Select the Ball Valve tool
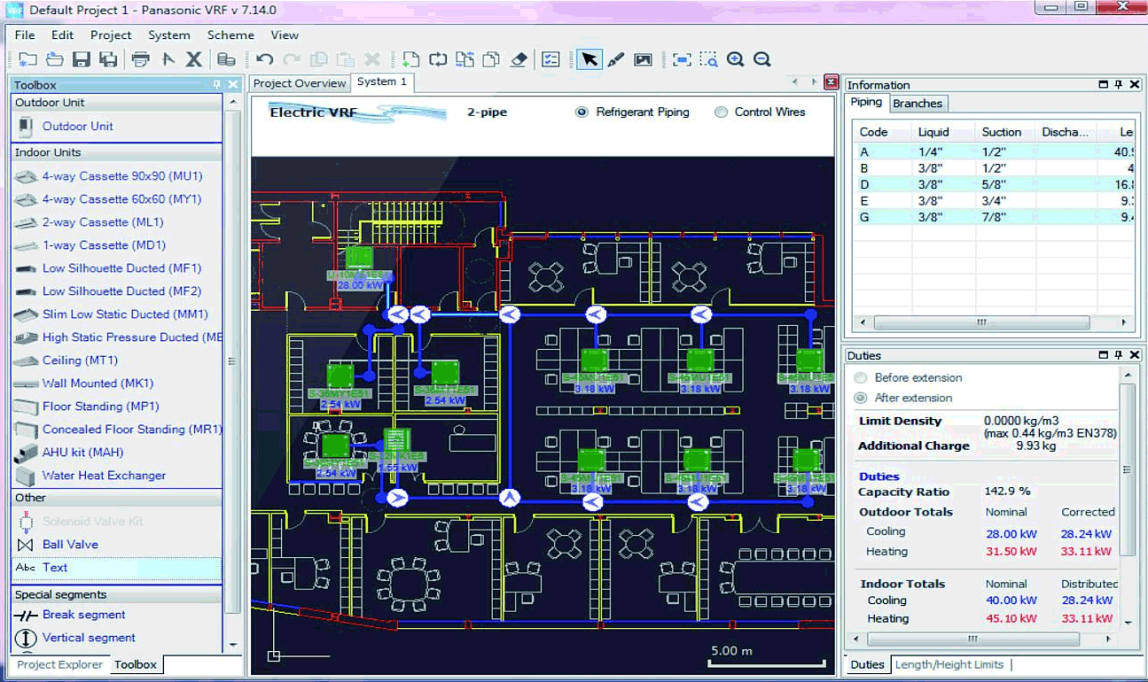 click(x=70, y=544)
